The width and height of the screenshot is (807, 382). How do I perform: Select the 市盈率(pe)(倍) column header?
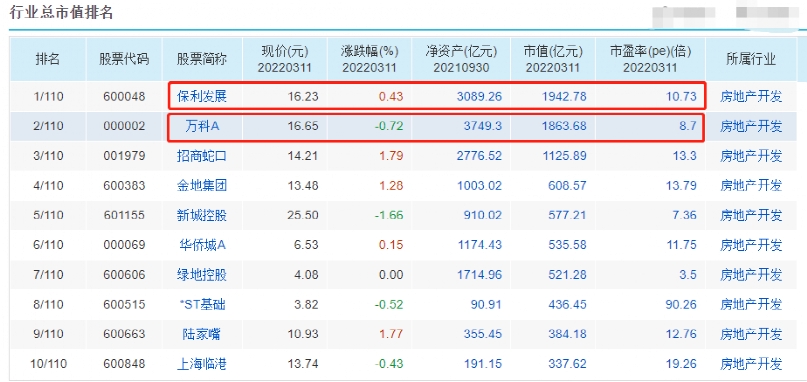pos(651,59)
